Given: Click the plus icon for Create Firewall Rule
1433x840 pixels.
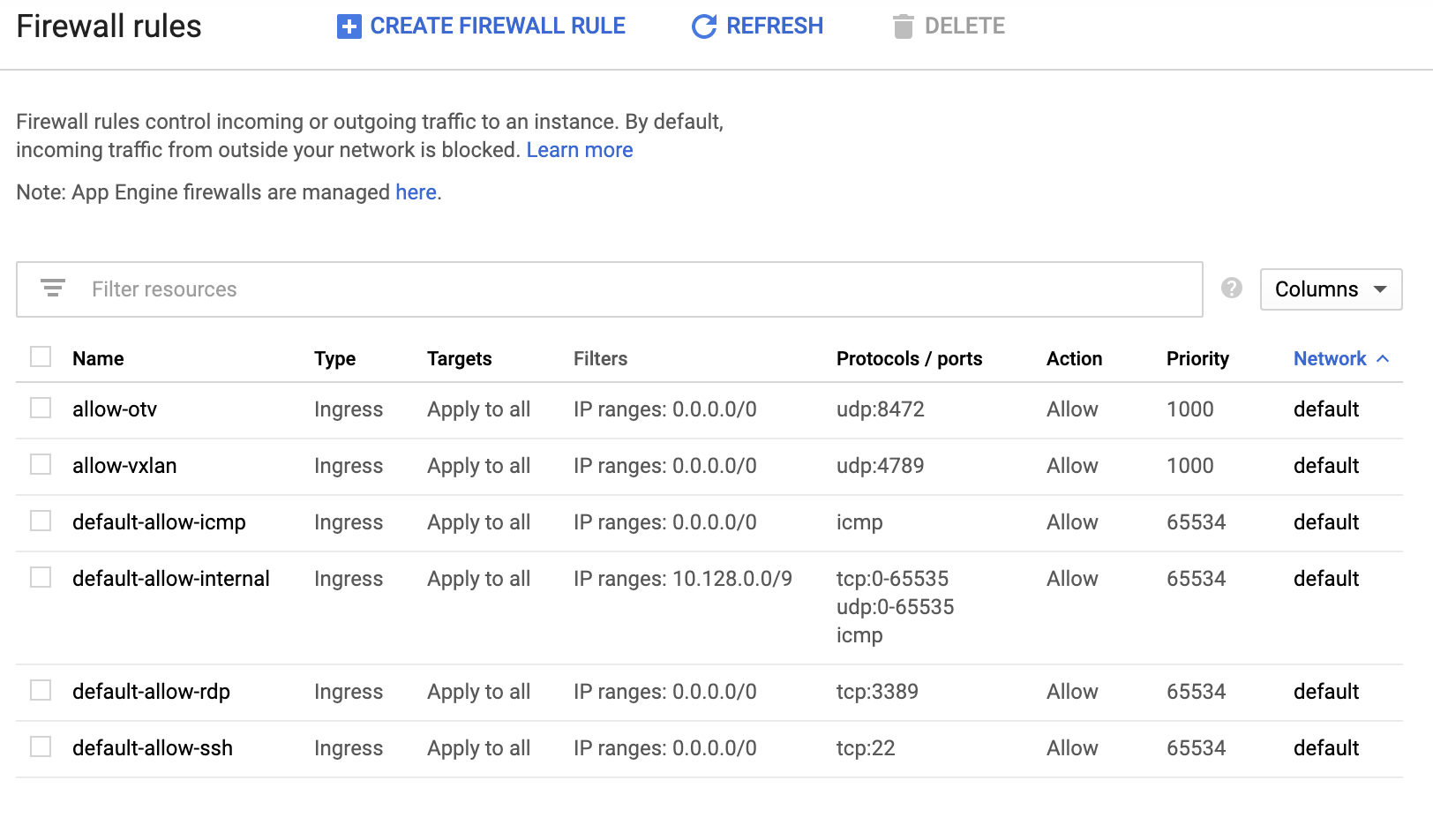Looking at the screenshot, I should pyautogui.click(x=349, y=26).
